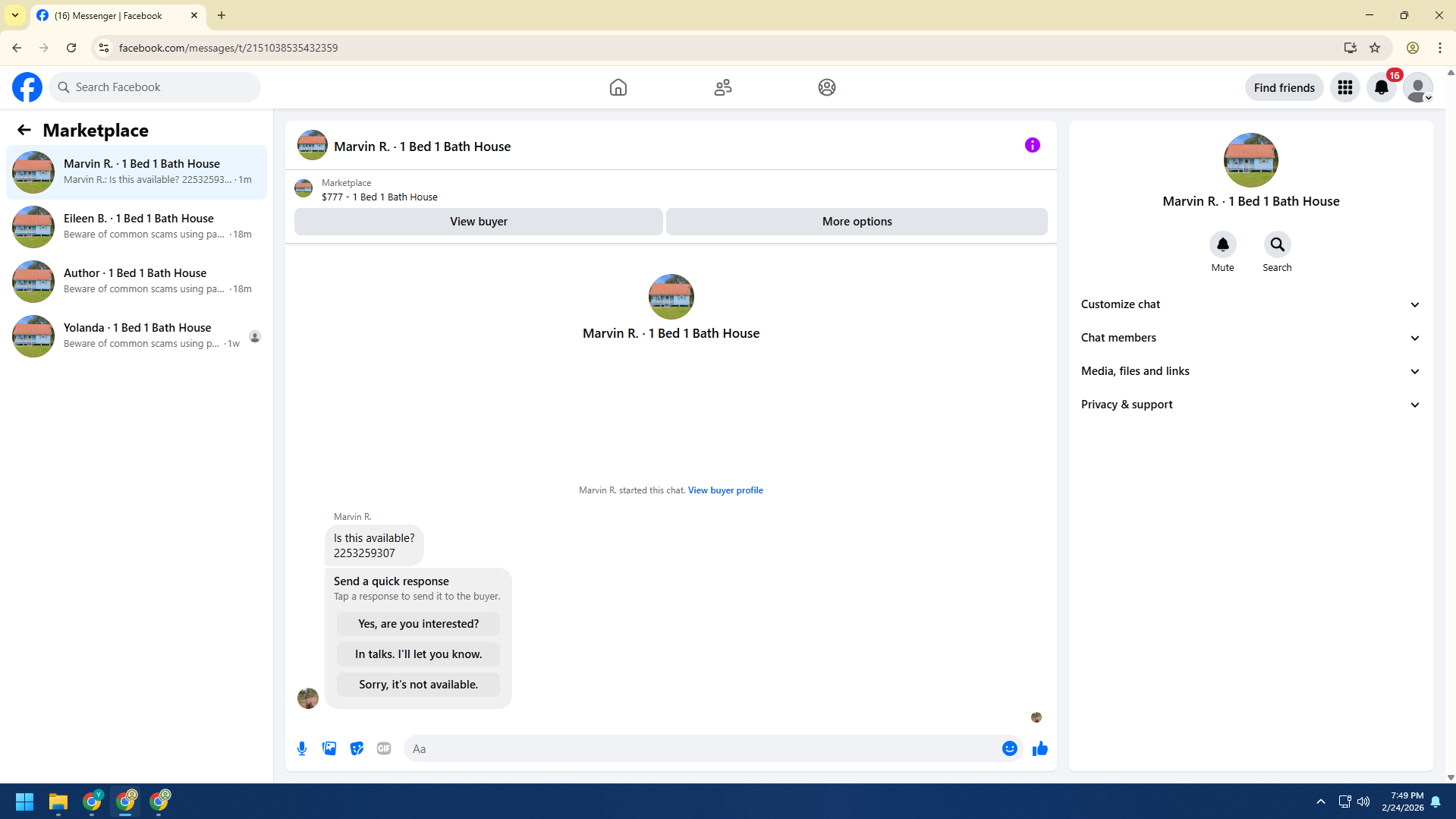This screenshot has height=819, width=1456.
Task: Choose a GIF icon in the composer
Action: tap(384, 748)
